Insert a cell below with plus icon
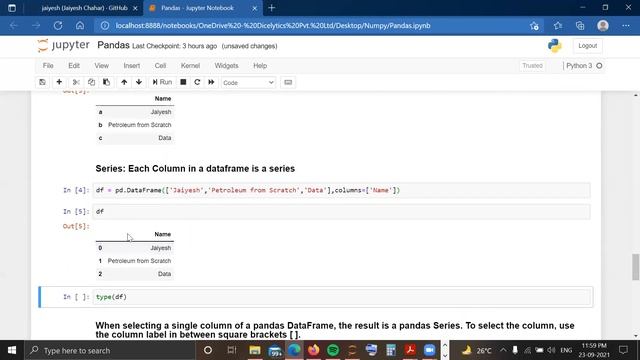The width and height of the screenshot is (640, 360). click(x=59, y=82)
